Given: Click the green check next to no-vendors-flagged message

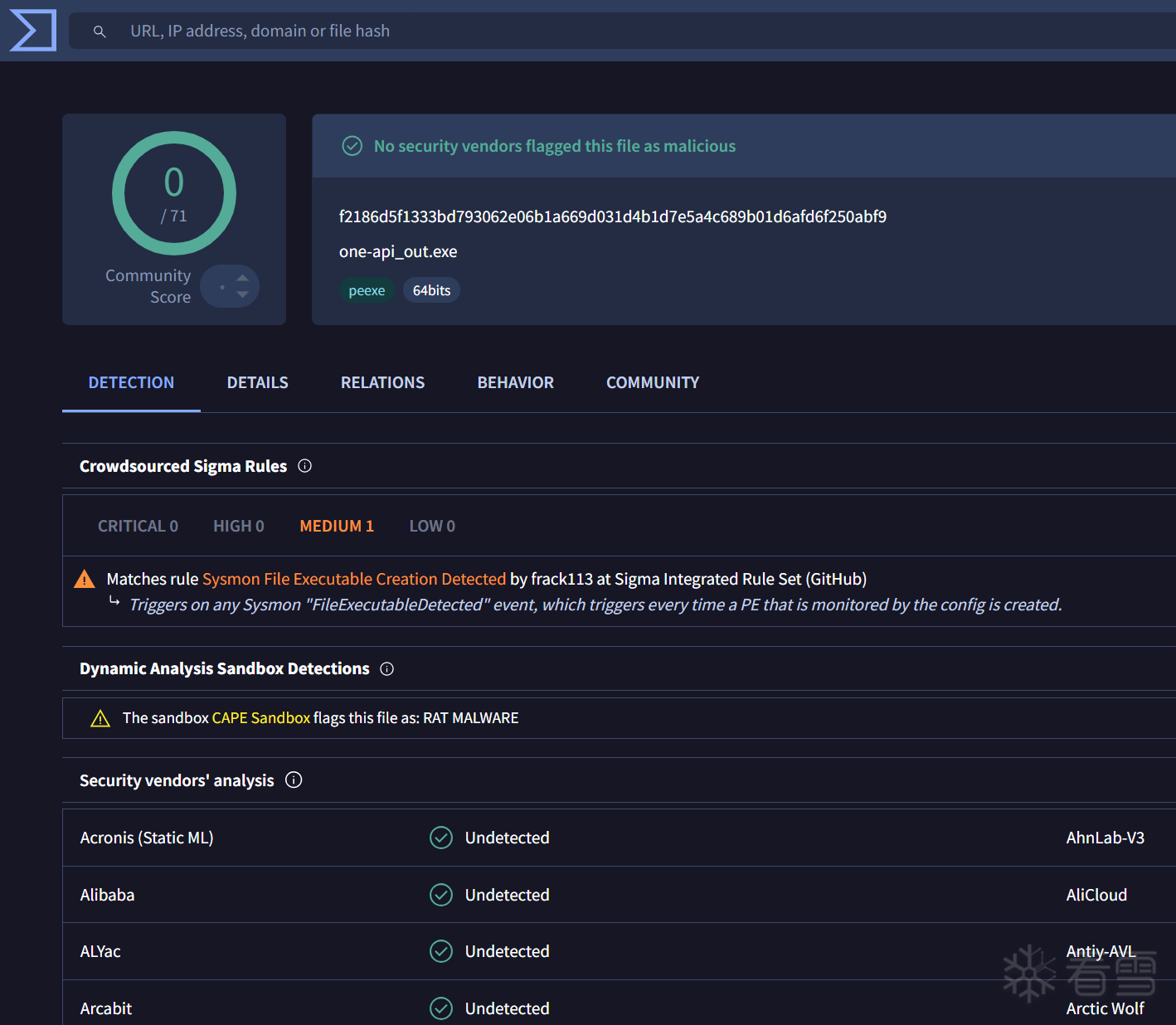Looking at the screenshot, I should pyautogui.click(x=352, y=146).
